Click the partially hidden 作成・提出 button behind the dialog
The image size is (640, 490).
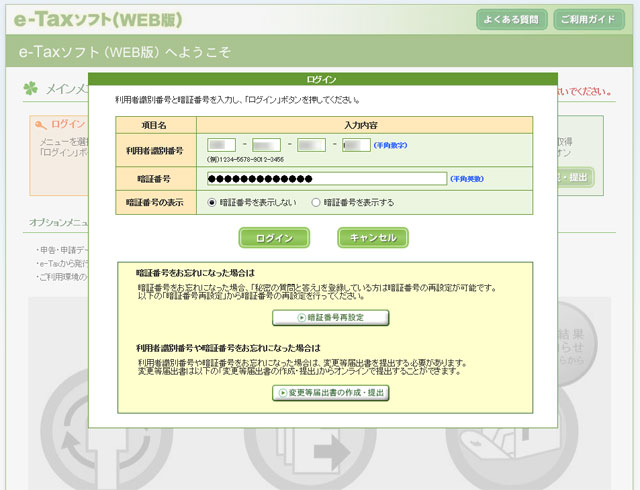point(573,177)
